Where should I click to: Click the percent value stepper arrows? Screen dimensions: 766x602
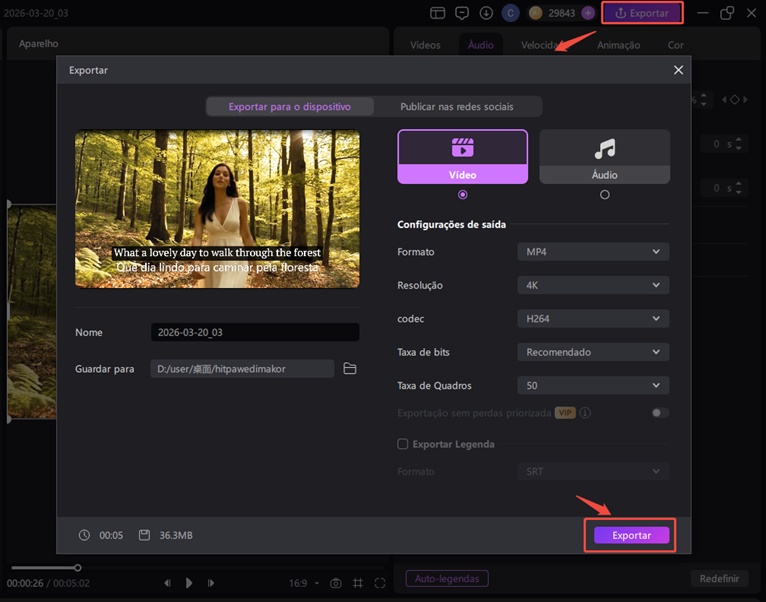point(703,100)
